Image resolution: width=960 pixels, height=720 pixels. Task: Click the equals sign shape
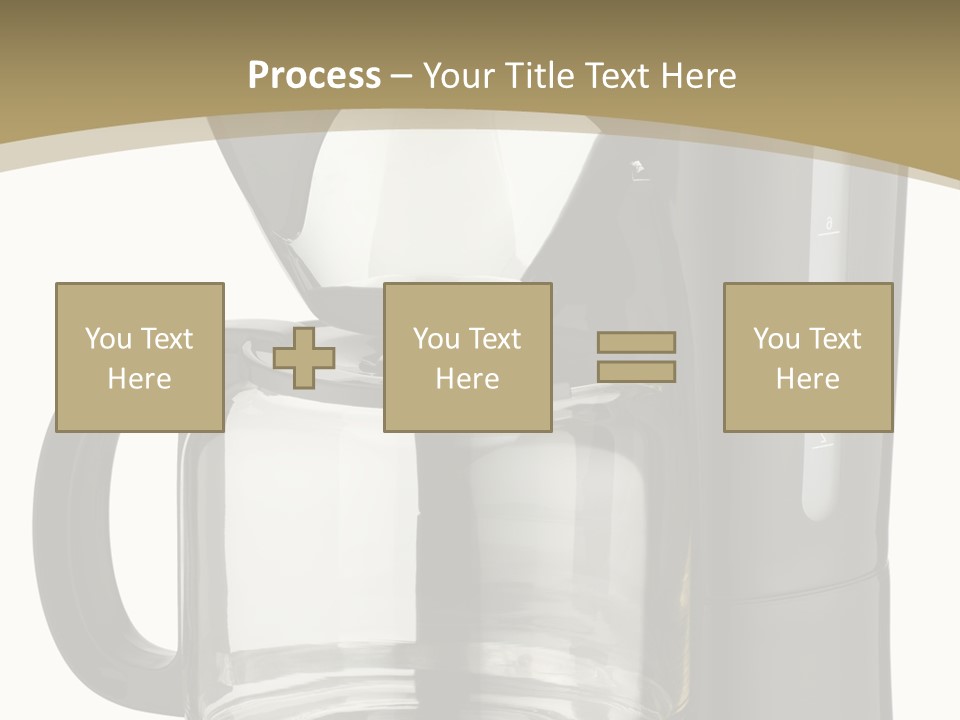coord(636,357)
